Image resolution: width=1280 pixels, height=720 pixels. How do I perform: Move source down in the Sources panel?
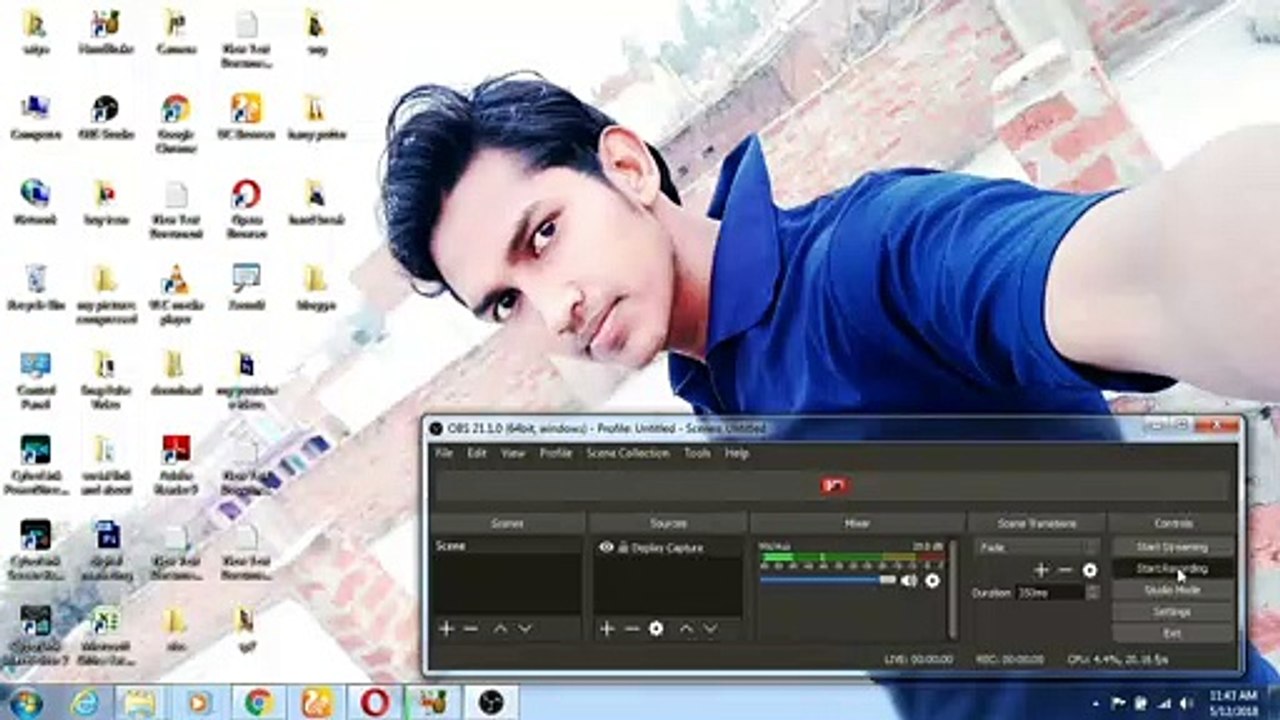tap(710, 628)
